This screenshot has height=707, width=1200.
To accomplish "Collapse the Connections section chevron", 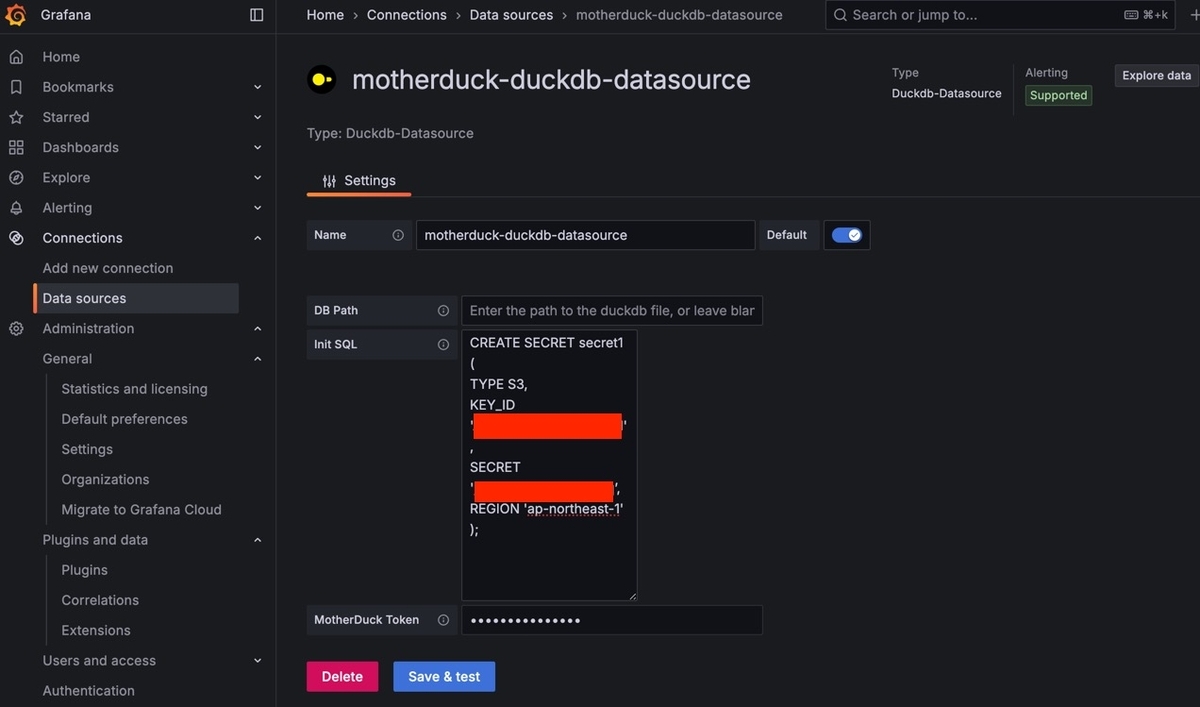I will (257, 238).
